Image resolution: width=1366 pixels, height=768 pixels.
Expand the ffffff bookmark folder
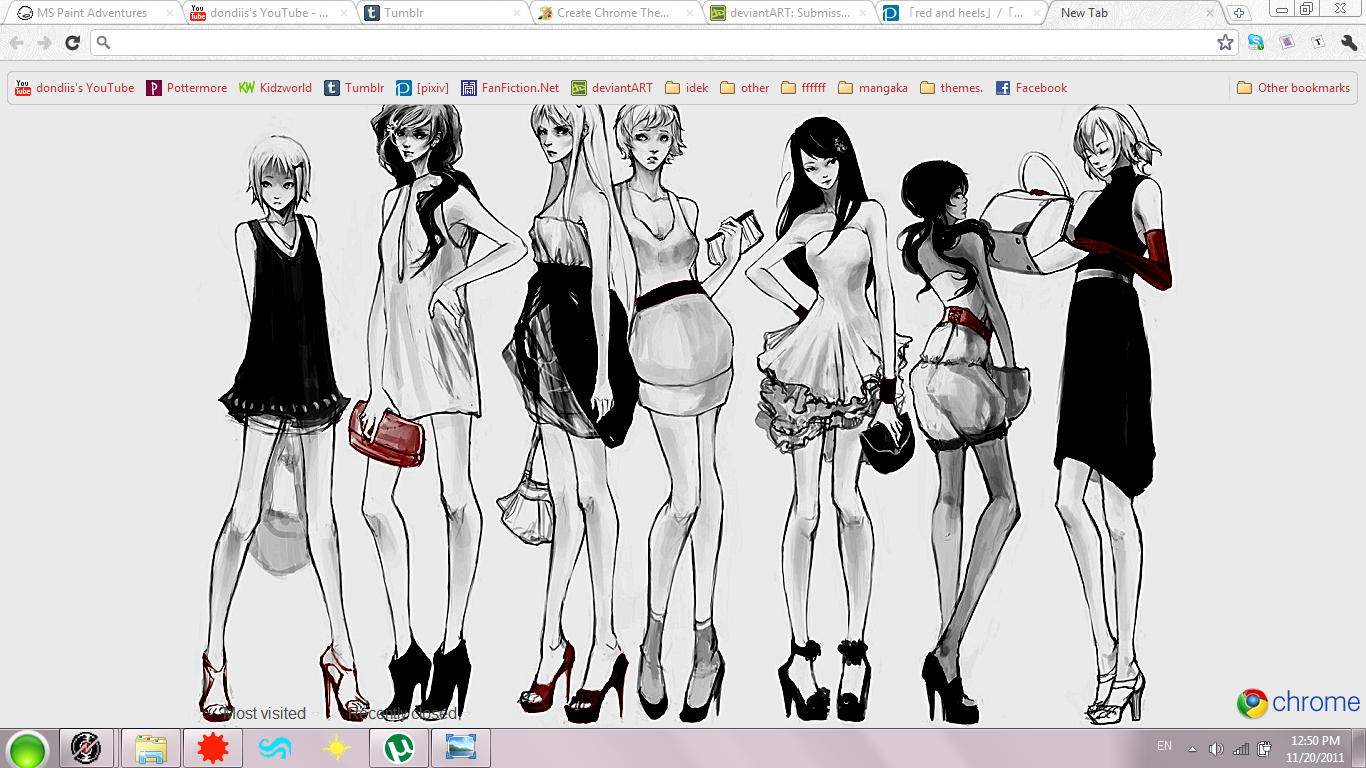tap(803, 88)
